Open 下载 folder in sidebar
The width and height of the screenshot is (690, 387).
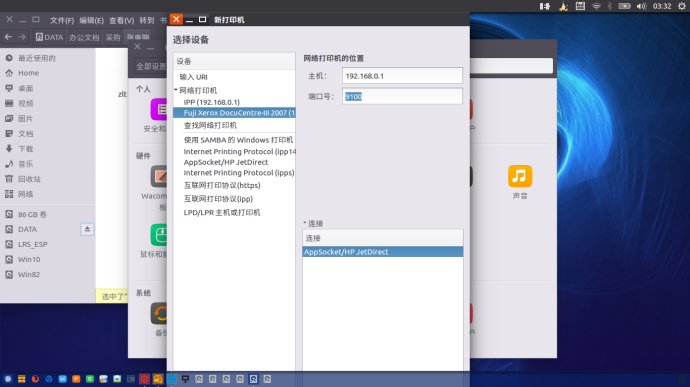[x=26, y=149]
